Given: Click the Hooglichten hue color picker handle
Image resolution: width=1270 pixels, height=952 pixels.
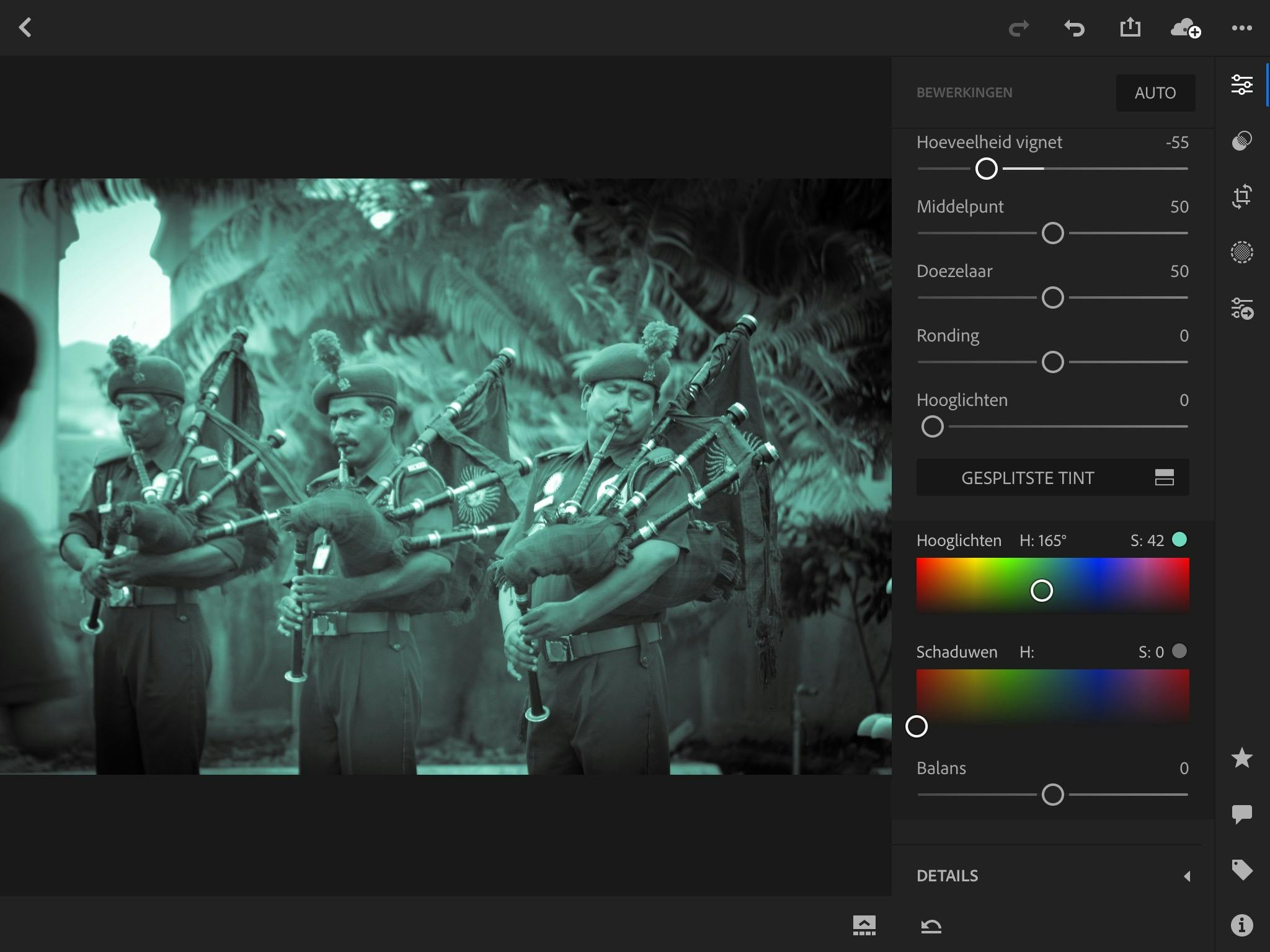Looking at the screenshot, I should coord(1041,591).
